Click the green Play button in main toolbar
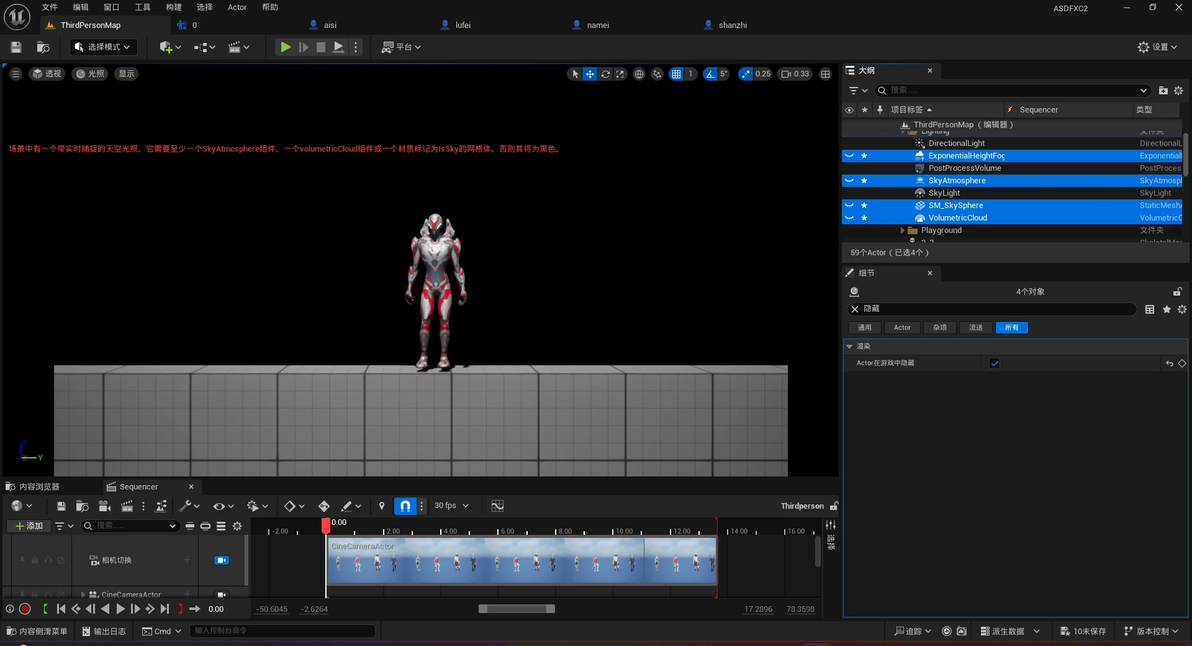 (x=285, y=47)
